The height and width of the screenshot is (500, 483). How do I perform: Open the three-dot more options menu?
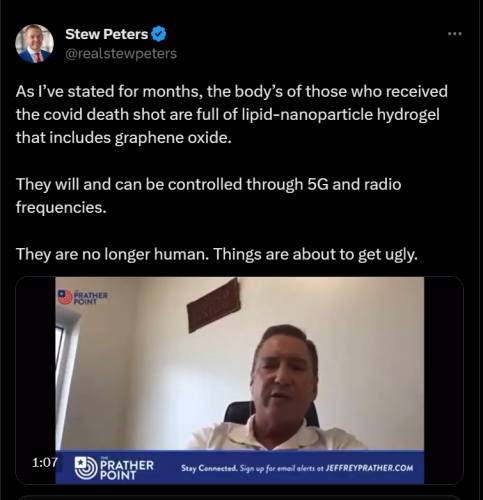[x=455, y=34]
